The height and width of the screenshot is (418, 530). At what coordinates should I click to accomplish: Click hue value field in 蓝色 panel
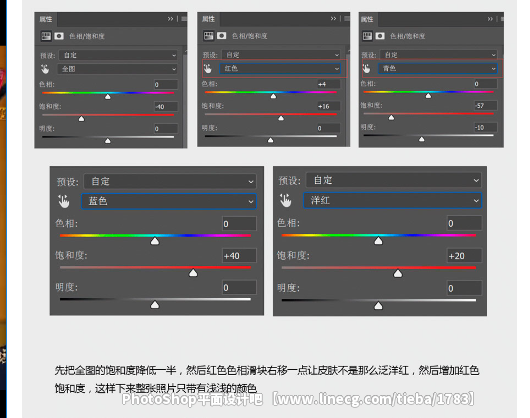tap(239, 224)
